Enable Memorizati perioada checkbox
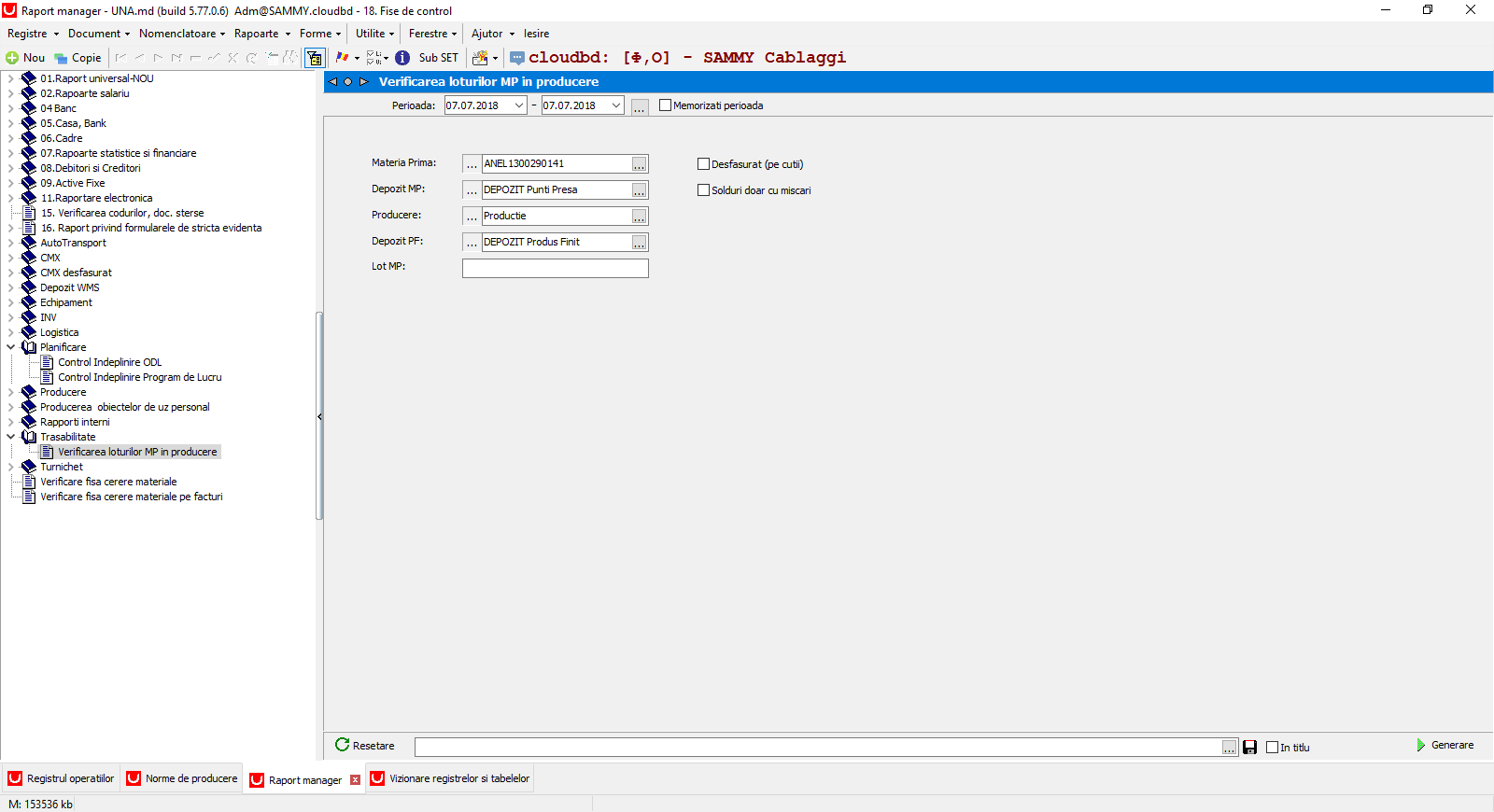The width and height of the screenshot is (1494, 812). coord(665,105)
